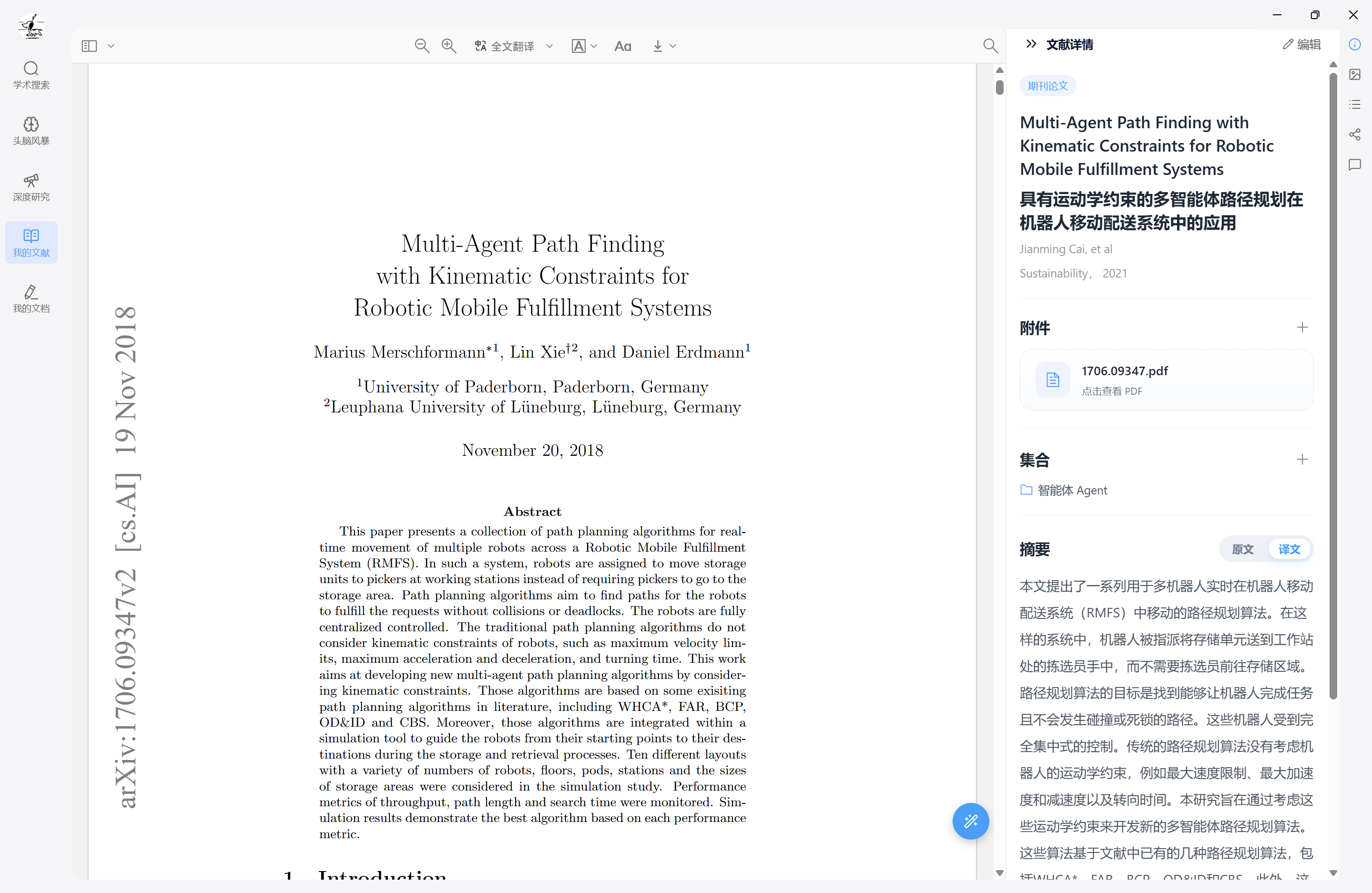
Task: Click the share icon in right rail
Action: click(1355, 134)
